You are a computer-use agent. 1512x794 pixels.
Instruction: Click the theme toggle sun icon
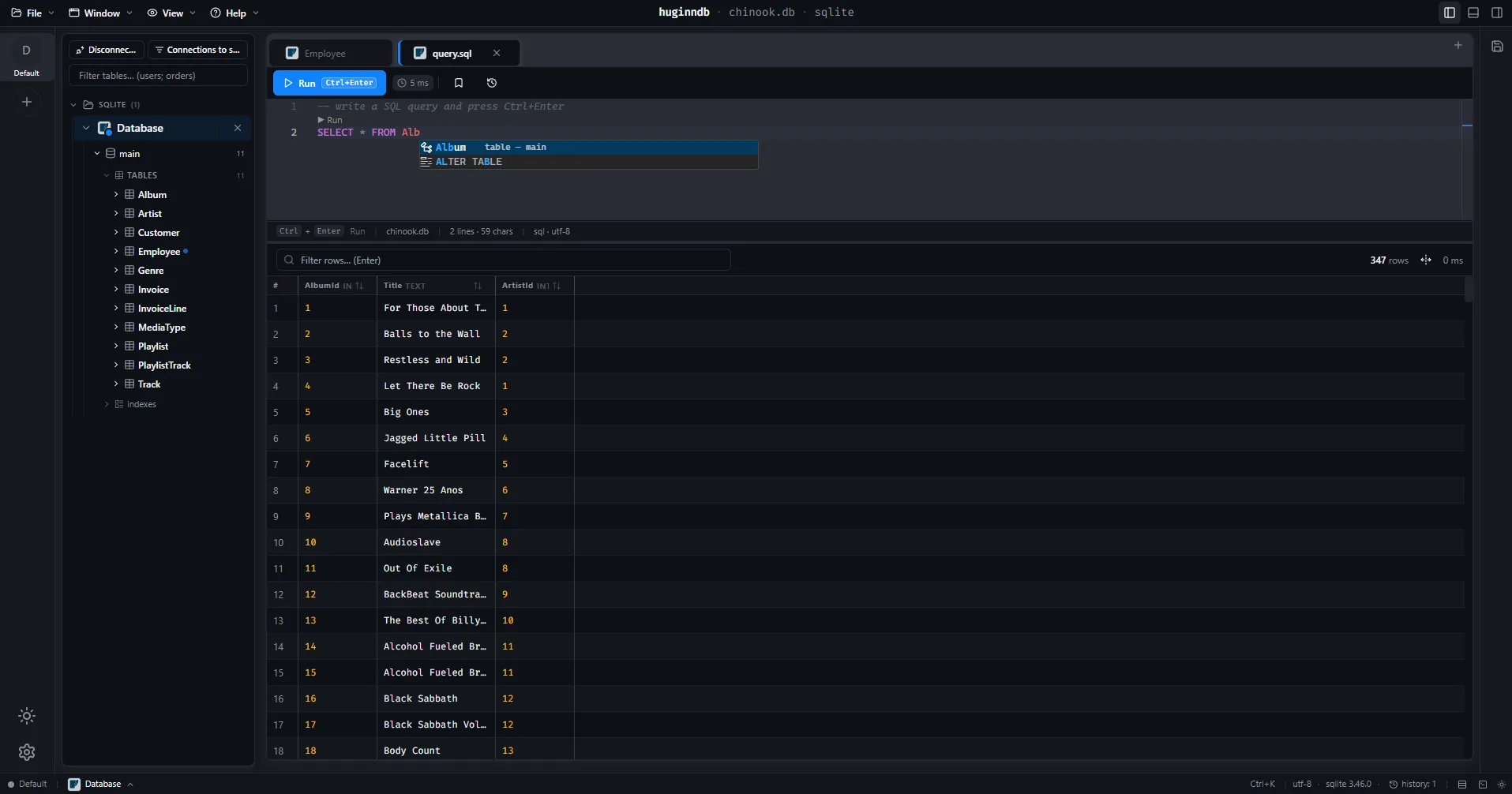(27, 716)
